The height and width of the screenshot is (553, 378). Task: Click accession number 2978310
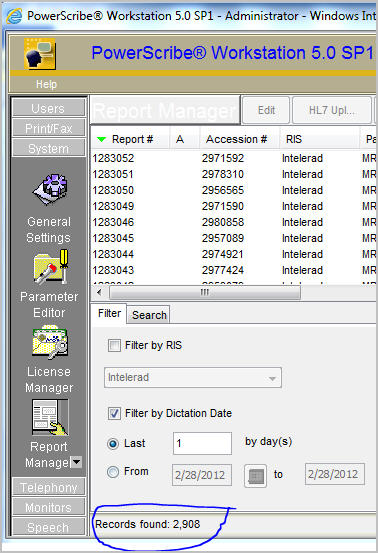tap(223, 174)
